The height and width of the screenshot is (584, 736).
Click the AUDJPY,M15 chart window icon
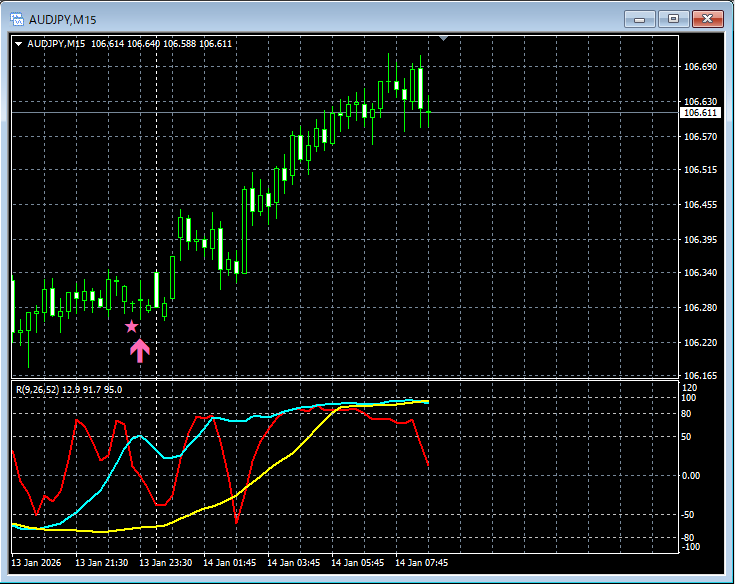pyautogui.click(x=17, y=20)
